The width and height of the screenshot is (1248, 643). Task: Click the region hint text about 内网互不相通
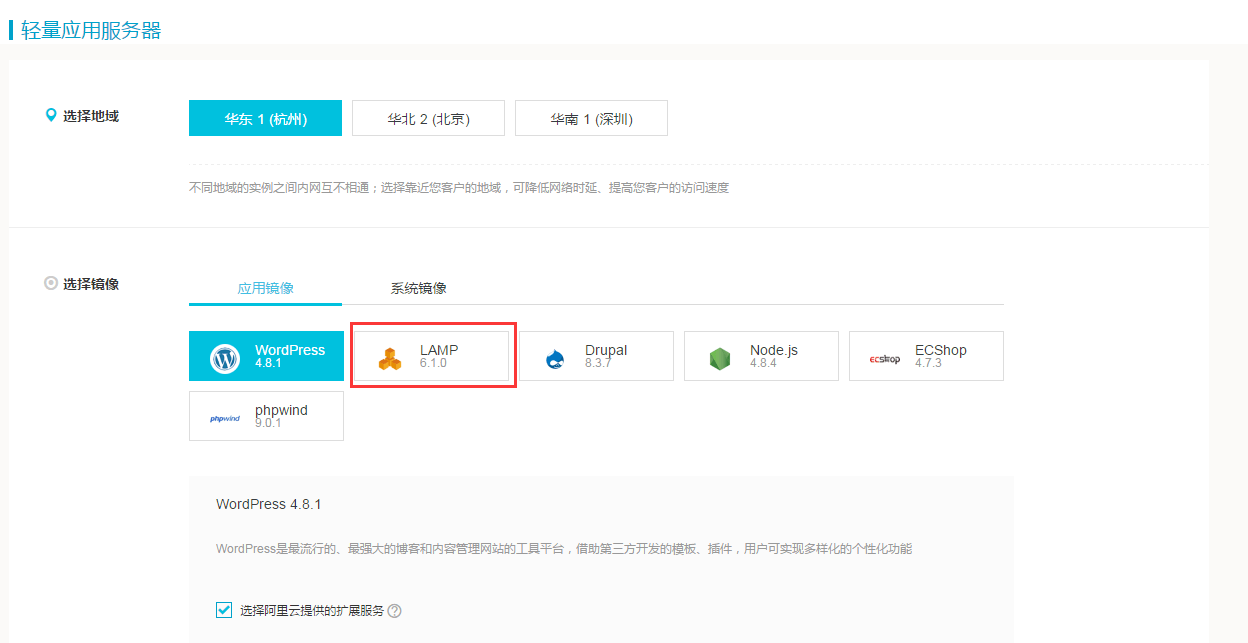459,187
